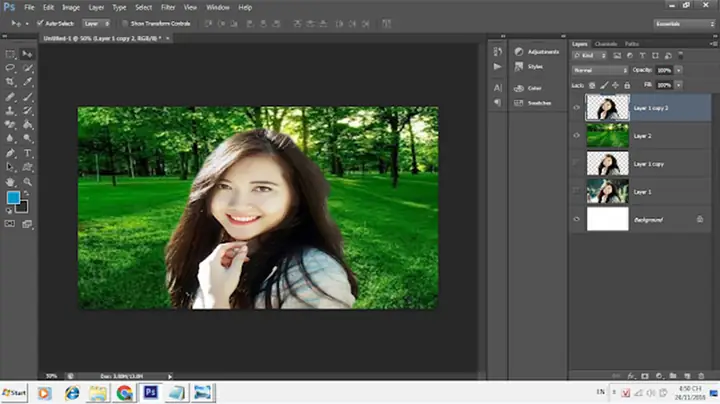Show Layer 1 copy visibility
Viewport: 720px width, 404px height.
click(x=577, y=163)
